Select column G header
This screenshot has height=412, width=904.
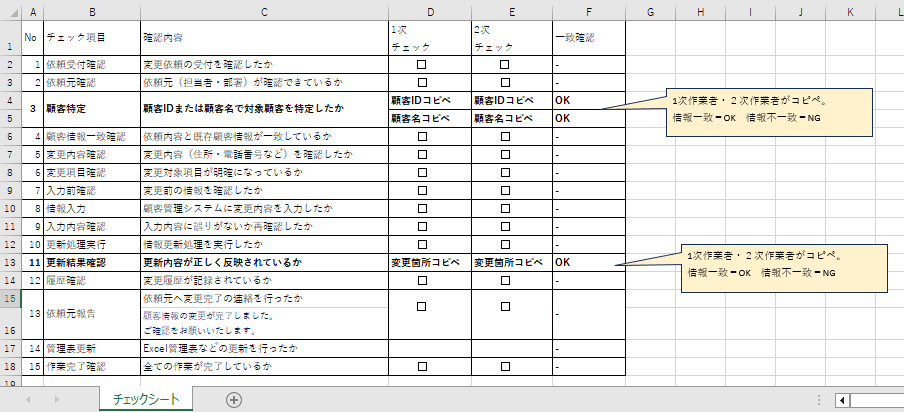[650, 12]
